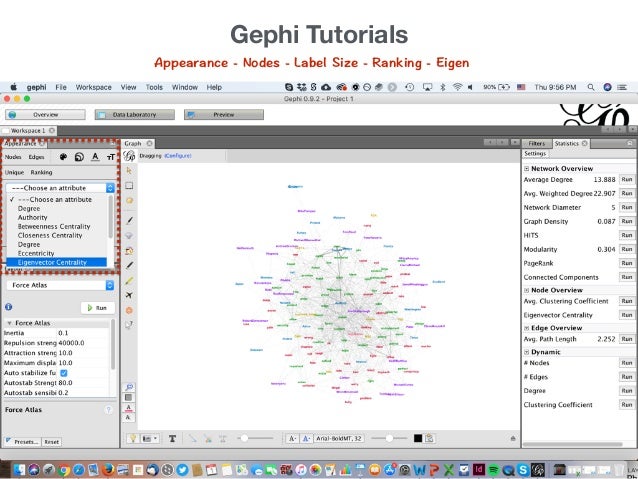The height and width of the screenshot is (479, 638).
Task: Select the color palette icon in Appearance
Action: pyautogui.click(x=63, y=157)
